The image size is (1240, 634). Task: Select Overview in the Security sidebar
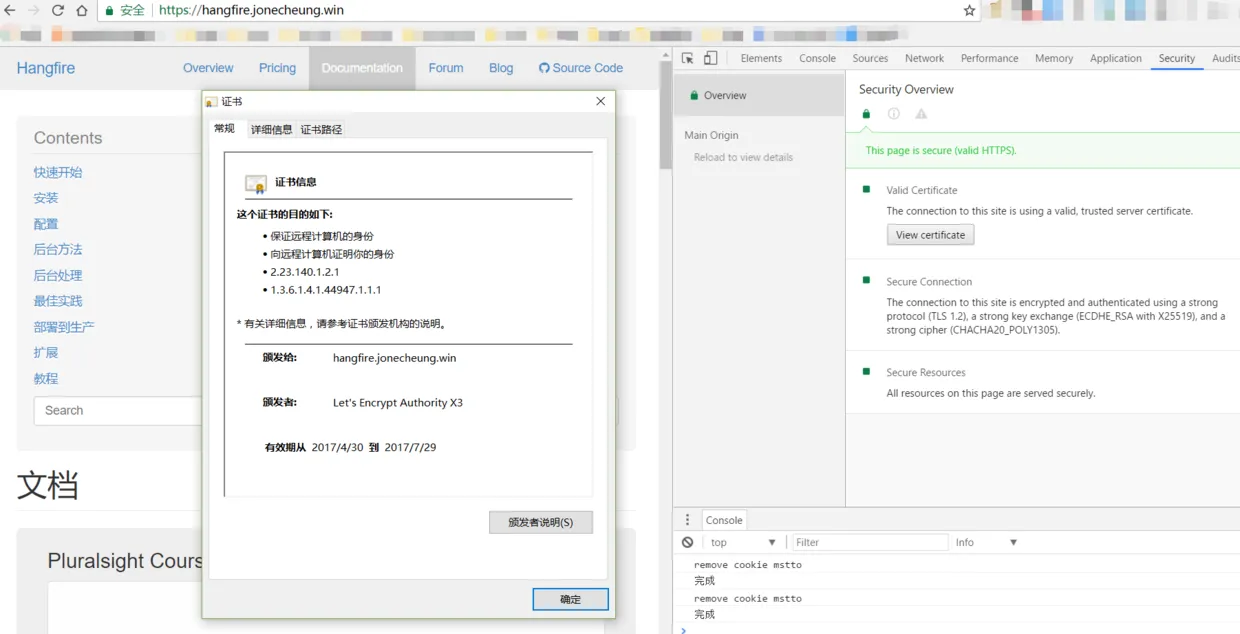(x=759, y=95)
